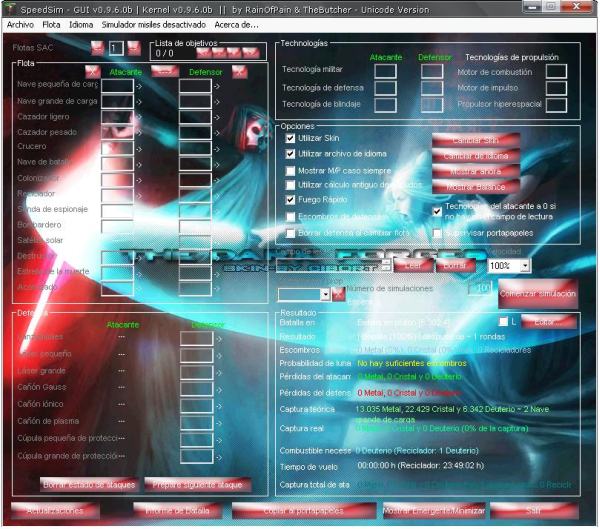Click the defender arrow for Cazador pesado
This screenshot has height=529, width=600.
click(x=217, y=133)
